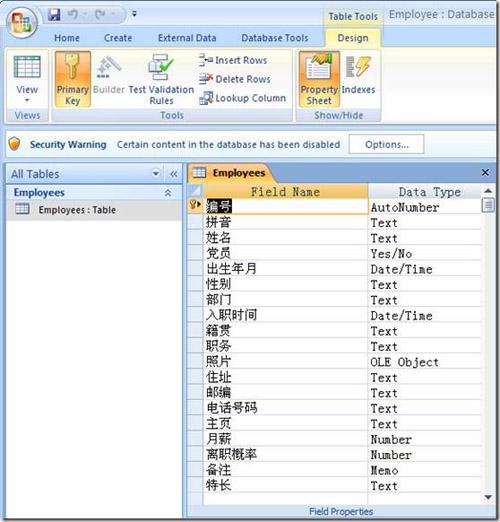This screenshot has height=522, width=500.
Task: Click the vertical scrollbar down arrow
Action: coord(488,497)
